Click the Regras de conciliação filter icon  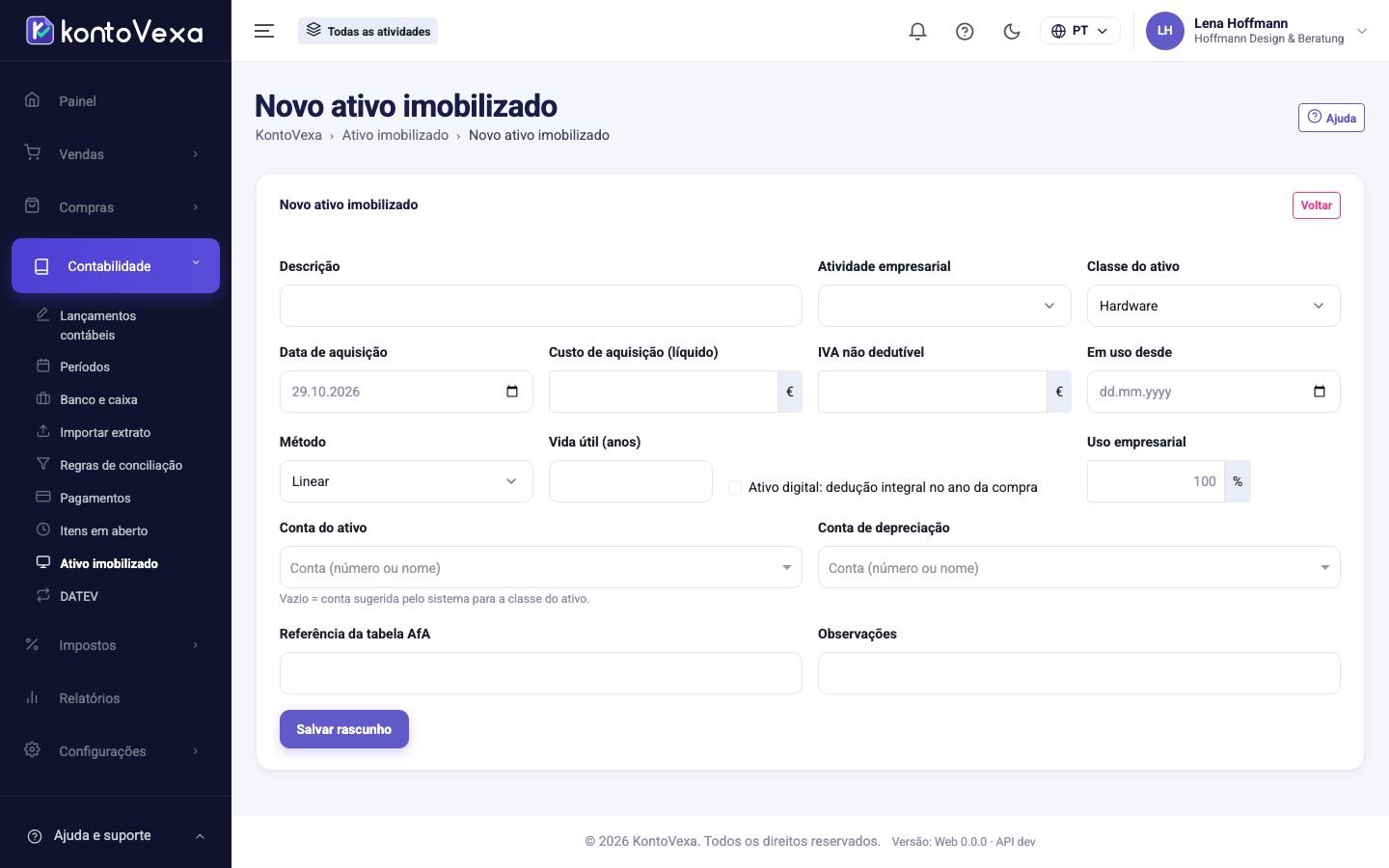tap(42, 464)
